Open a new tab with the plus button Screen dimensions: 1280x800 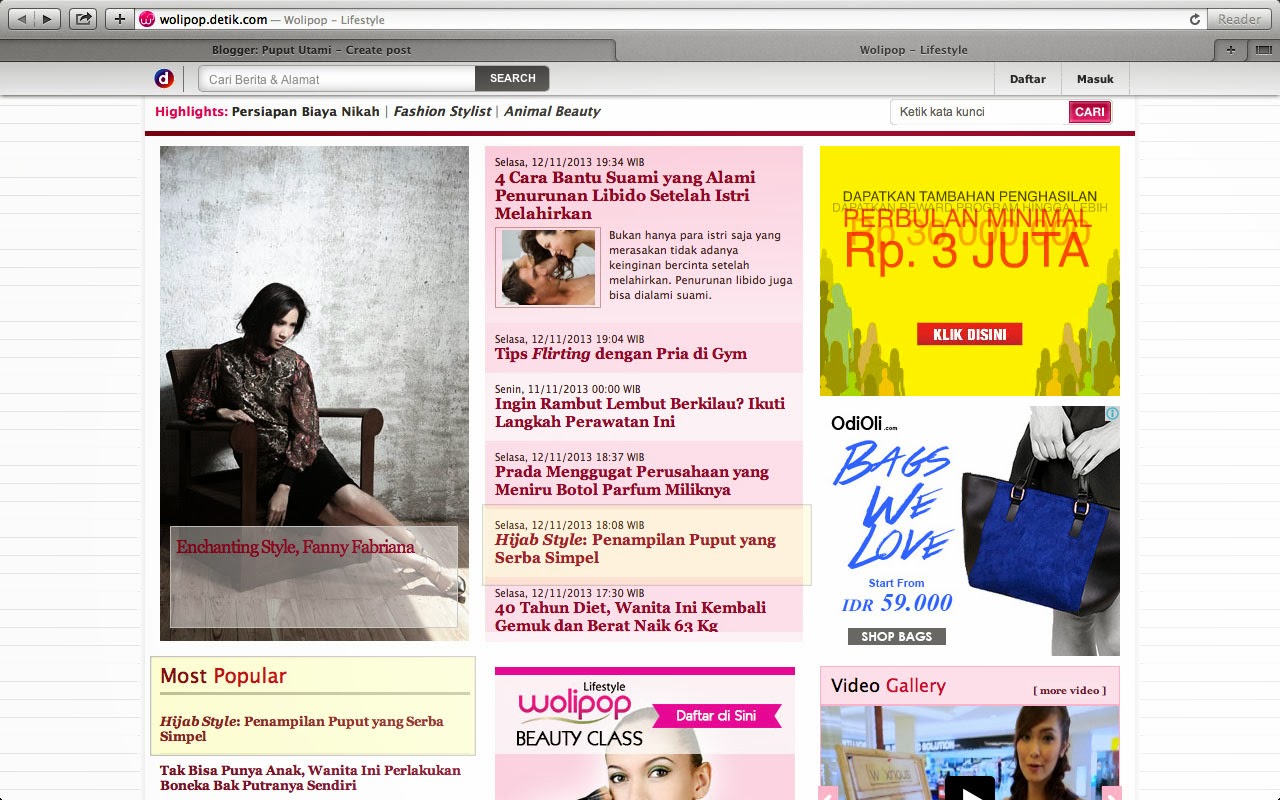pos(1230,50)
